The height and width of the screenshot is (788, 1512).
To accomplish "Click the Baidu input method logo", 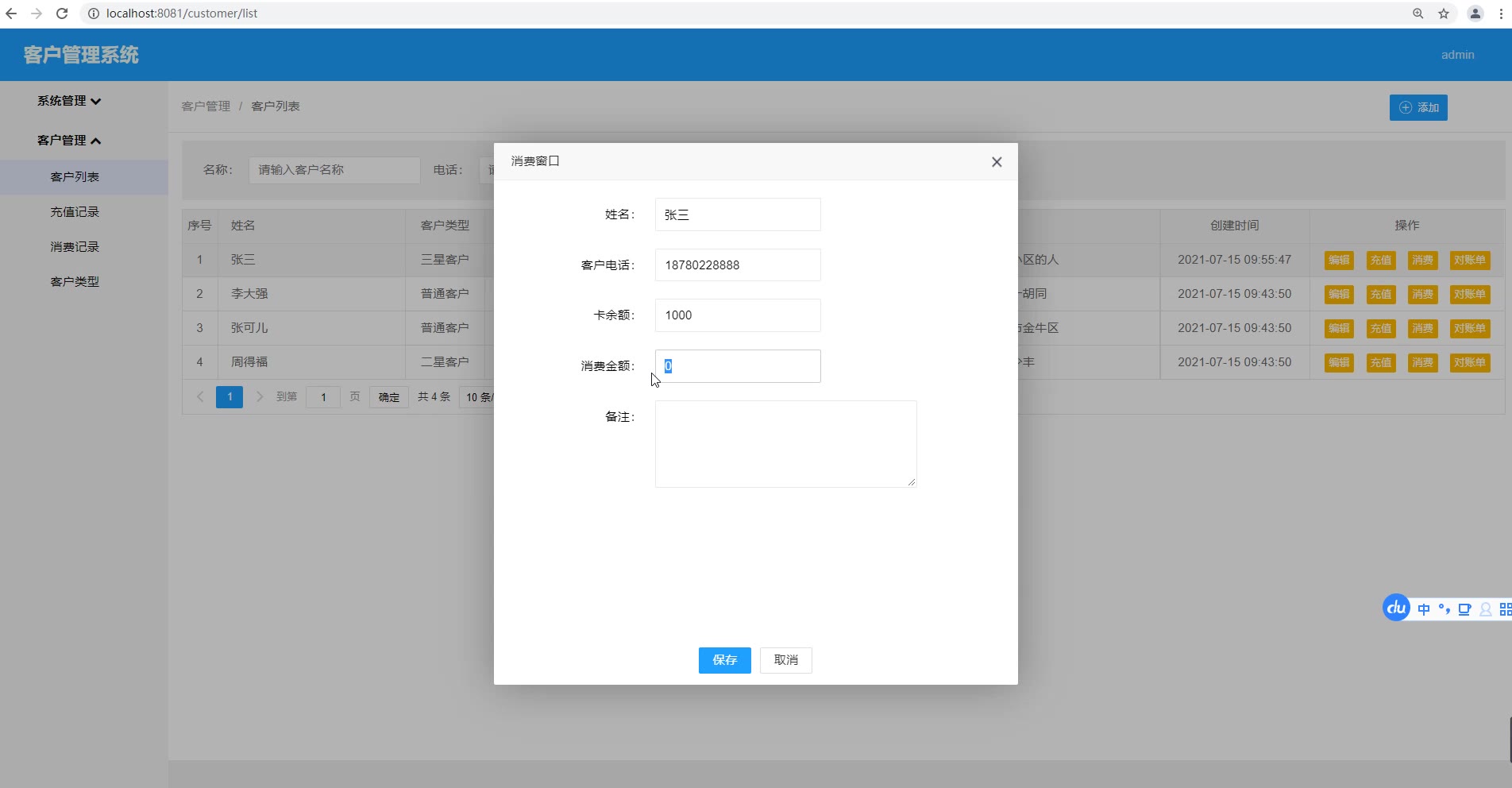I will 1396,608.
